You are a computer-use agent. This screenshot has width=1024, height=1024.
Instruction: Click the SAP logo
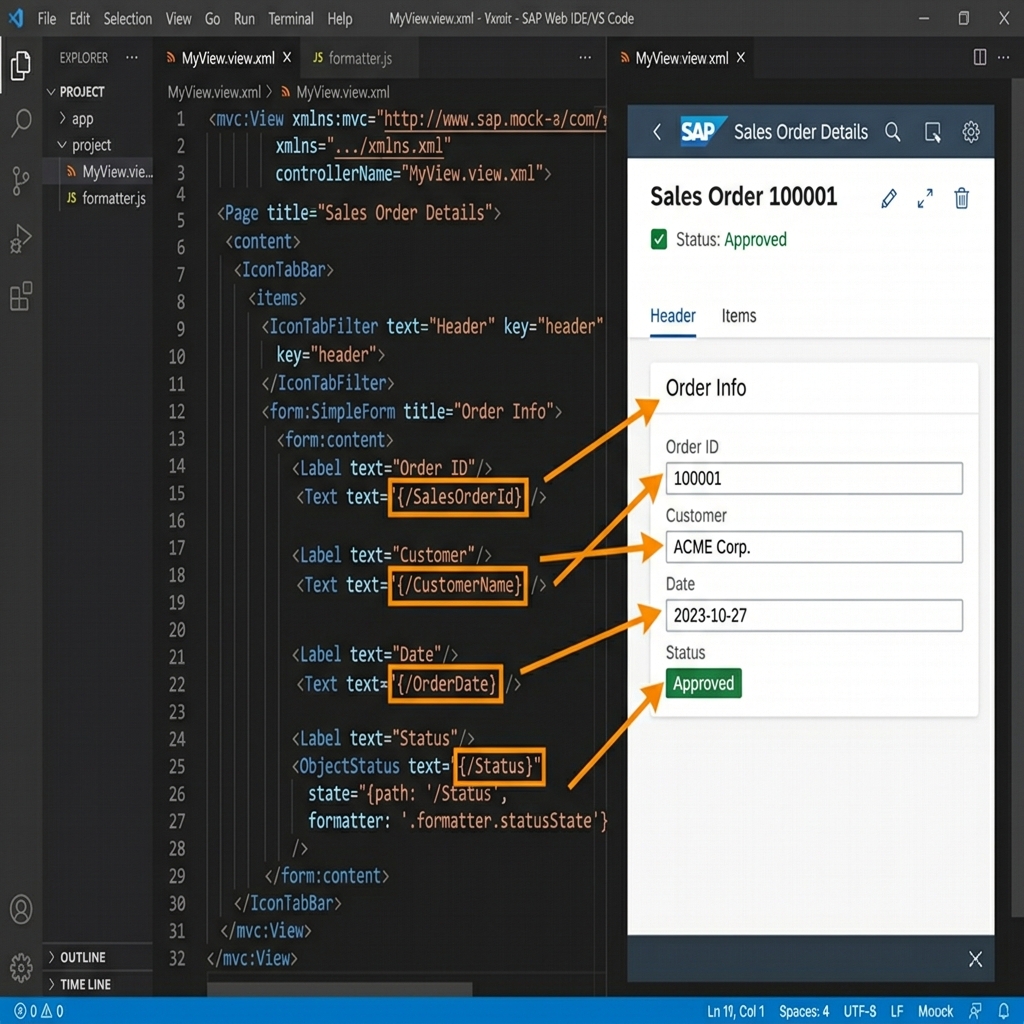pos(703,131)
